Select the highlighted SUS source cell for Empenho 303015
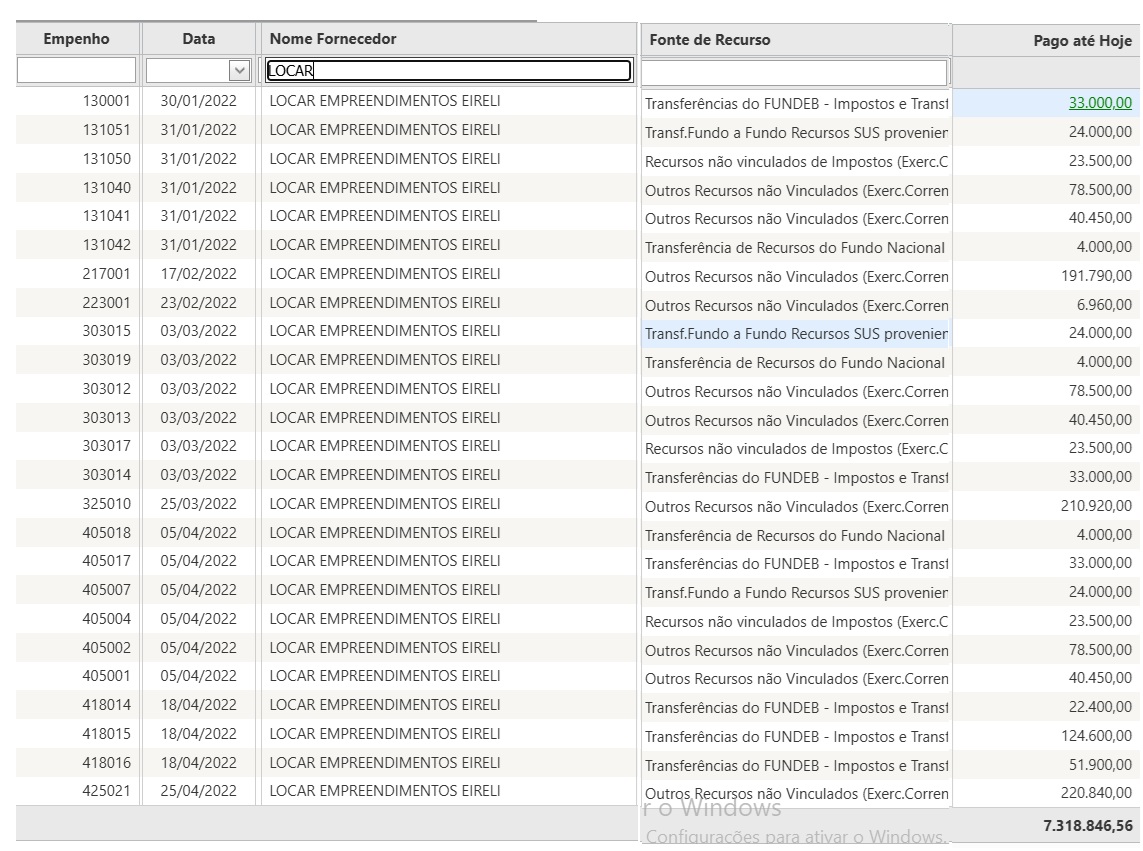This screenshot has width=1143, height=851. click(x=796, y=334)
